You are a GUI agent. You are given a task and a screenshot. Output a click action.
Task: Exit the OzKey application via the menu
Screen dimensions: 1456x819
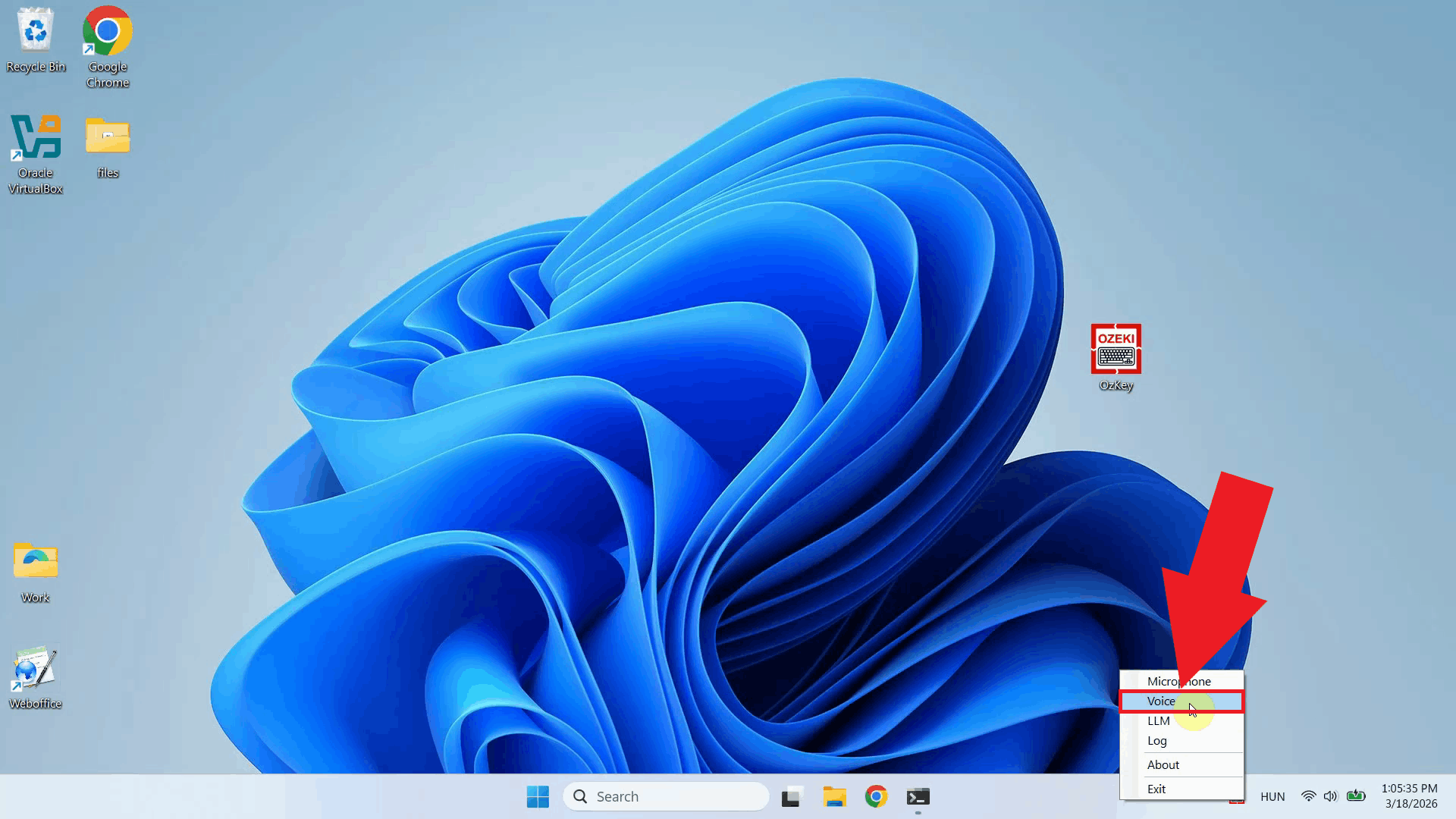(1156, 789)
